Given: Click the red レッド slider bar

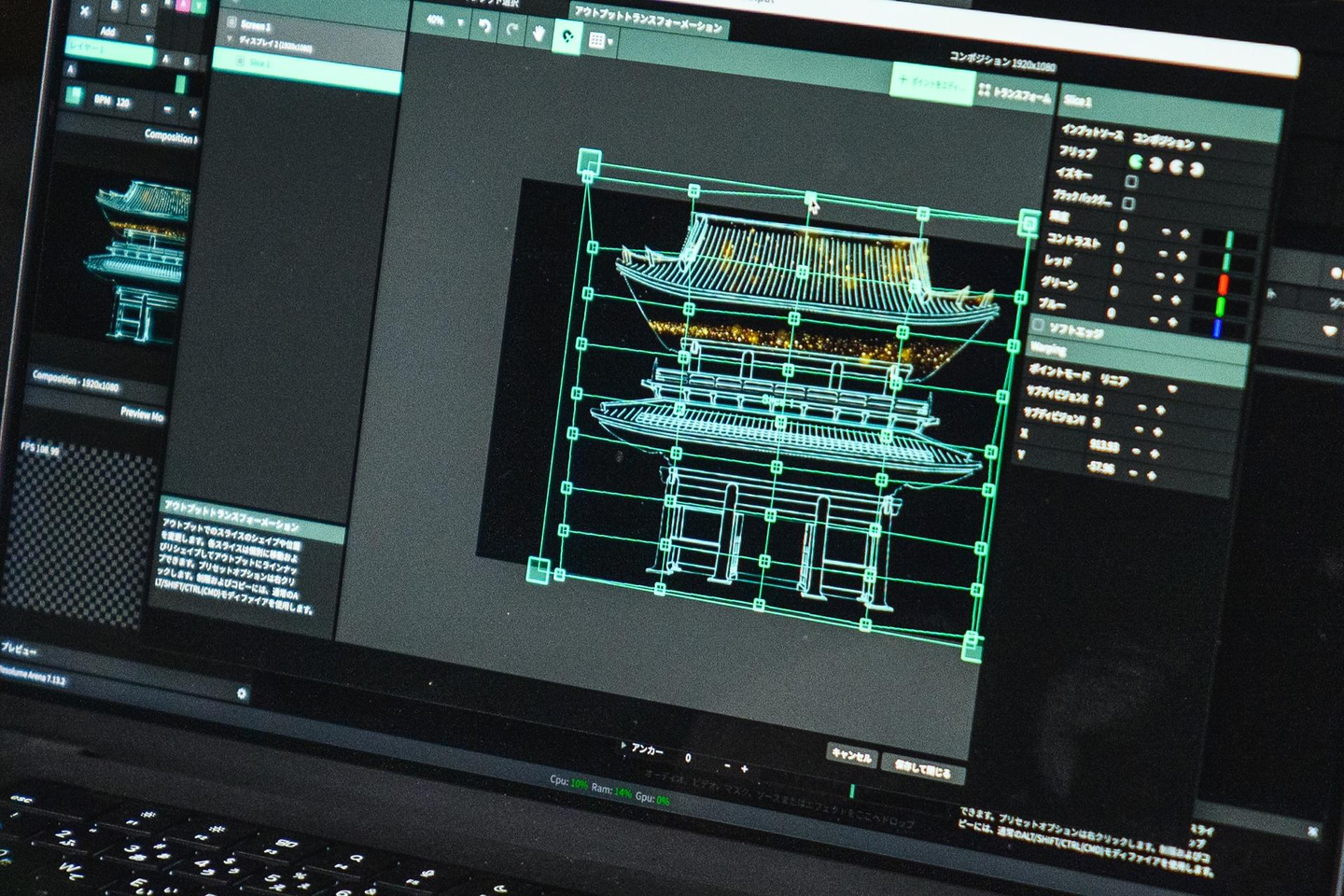Looking at the screenshot, I should [1222, 284].
